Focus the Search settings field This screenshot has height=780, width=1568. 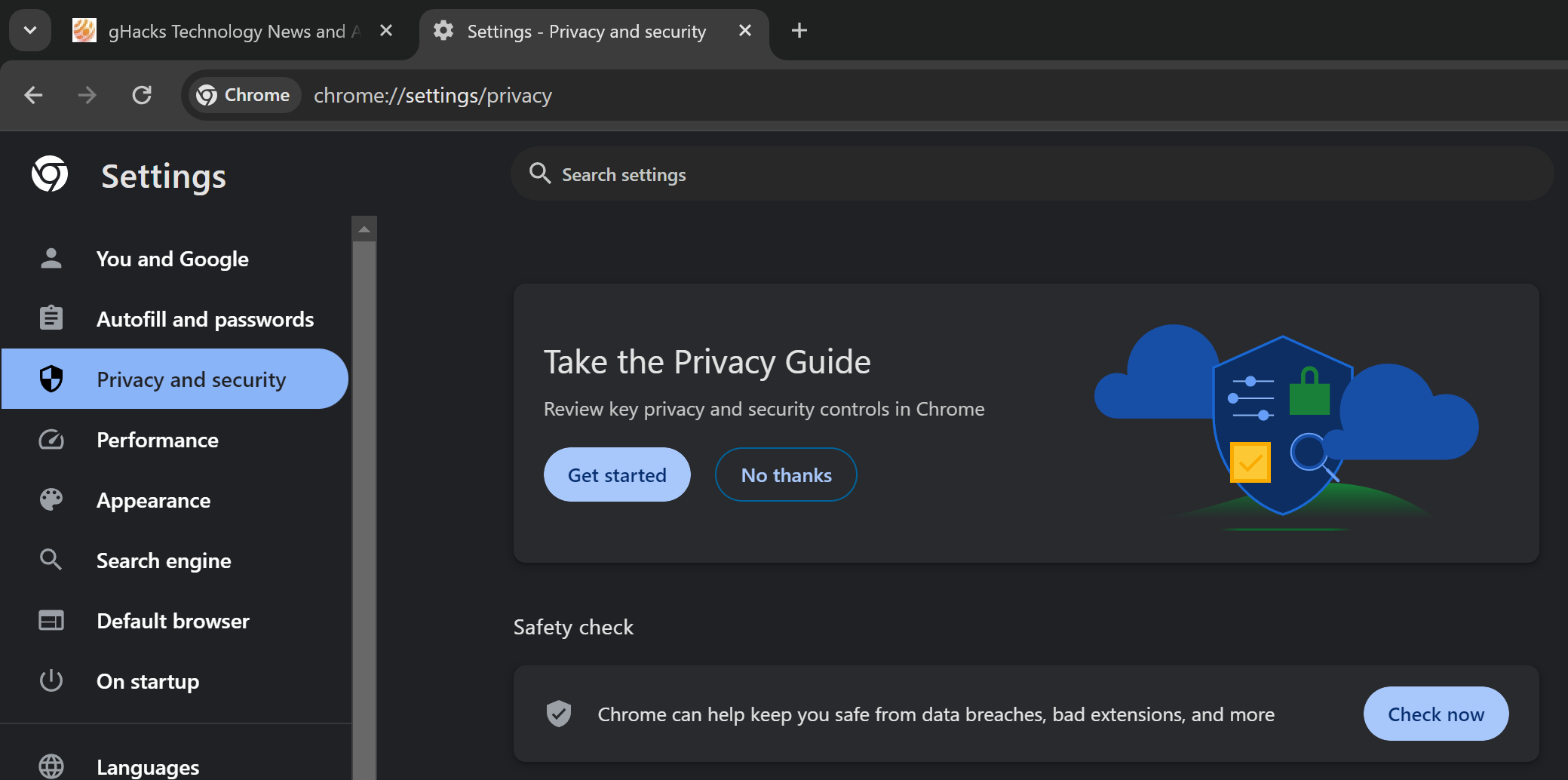point(1032,174)
